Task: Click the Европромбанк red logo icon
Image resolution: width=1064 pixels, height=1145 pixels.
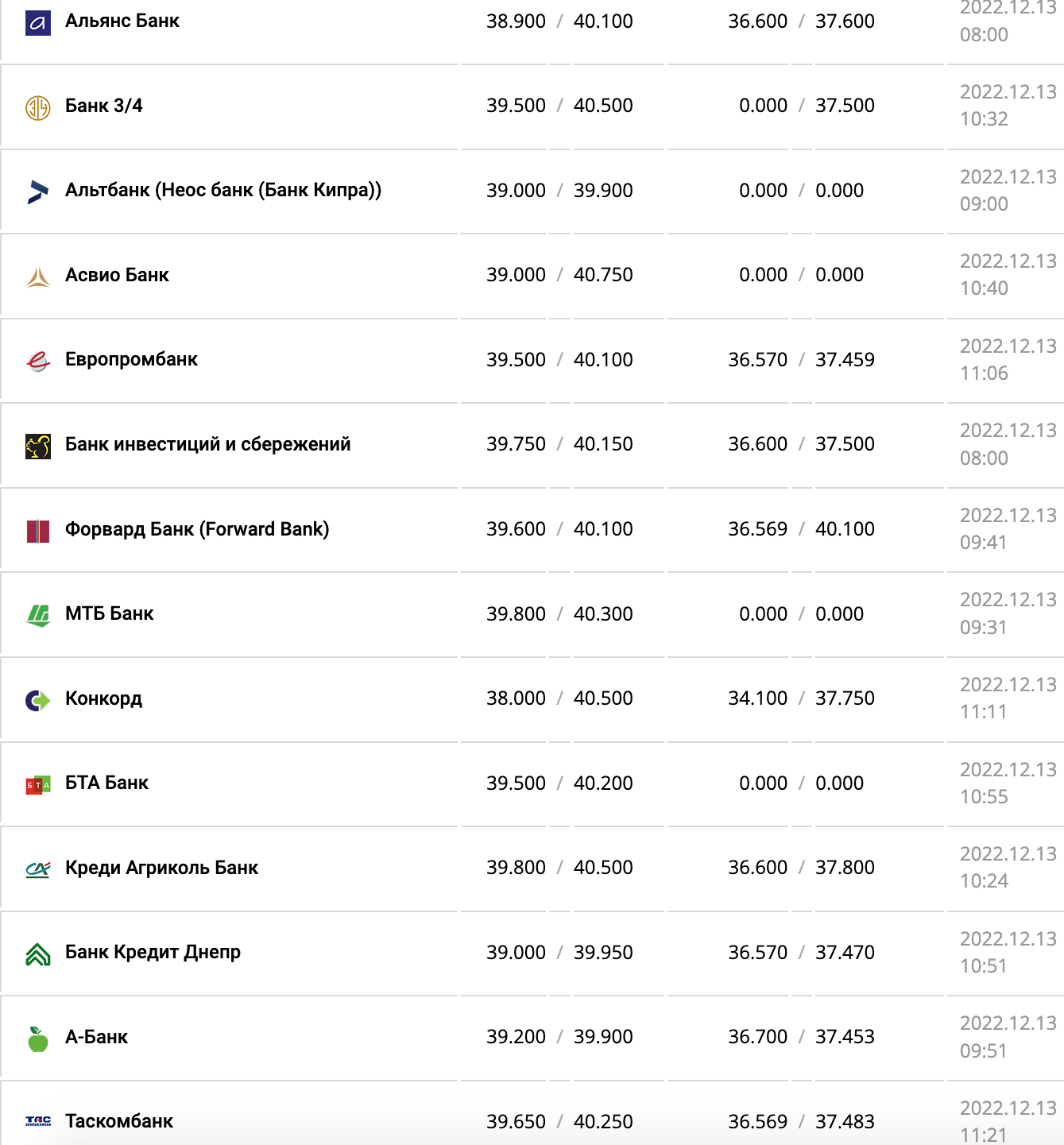Action: click(37, 361)
